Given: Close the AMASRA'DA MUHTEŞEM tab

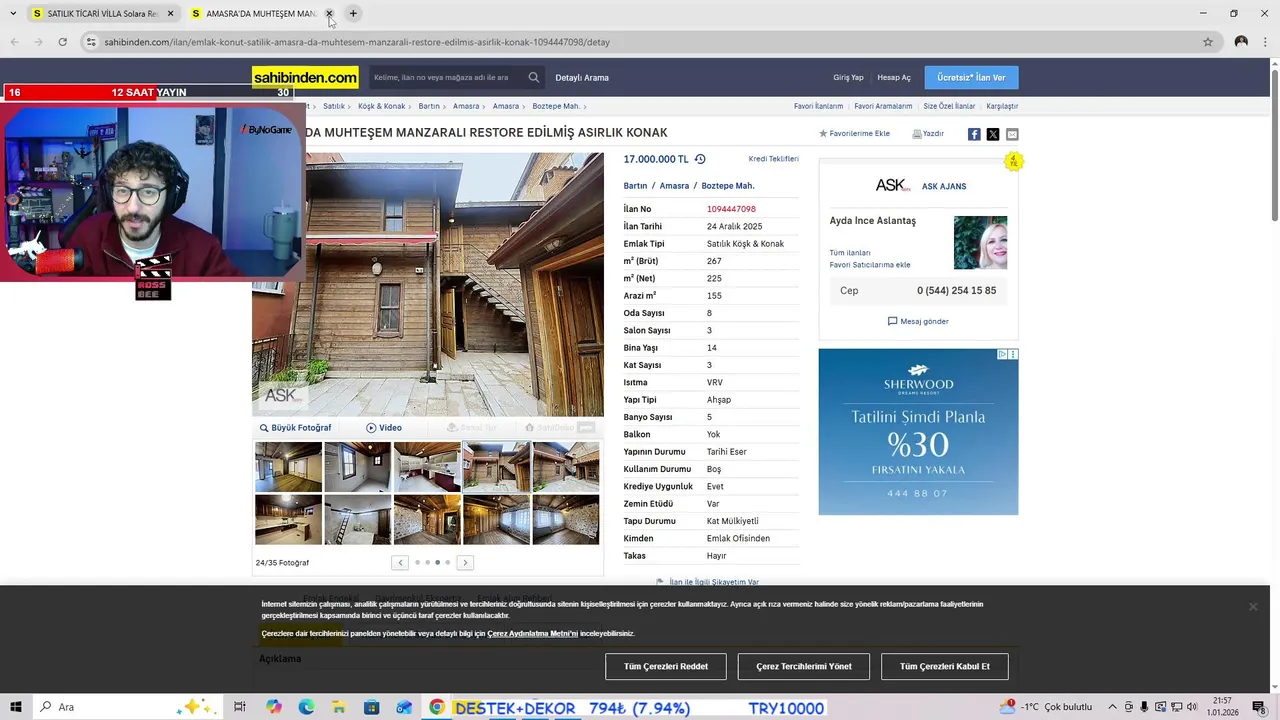Looking at the screenshot, I should tap(329, 13).
